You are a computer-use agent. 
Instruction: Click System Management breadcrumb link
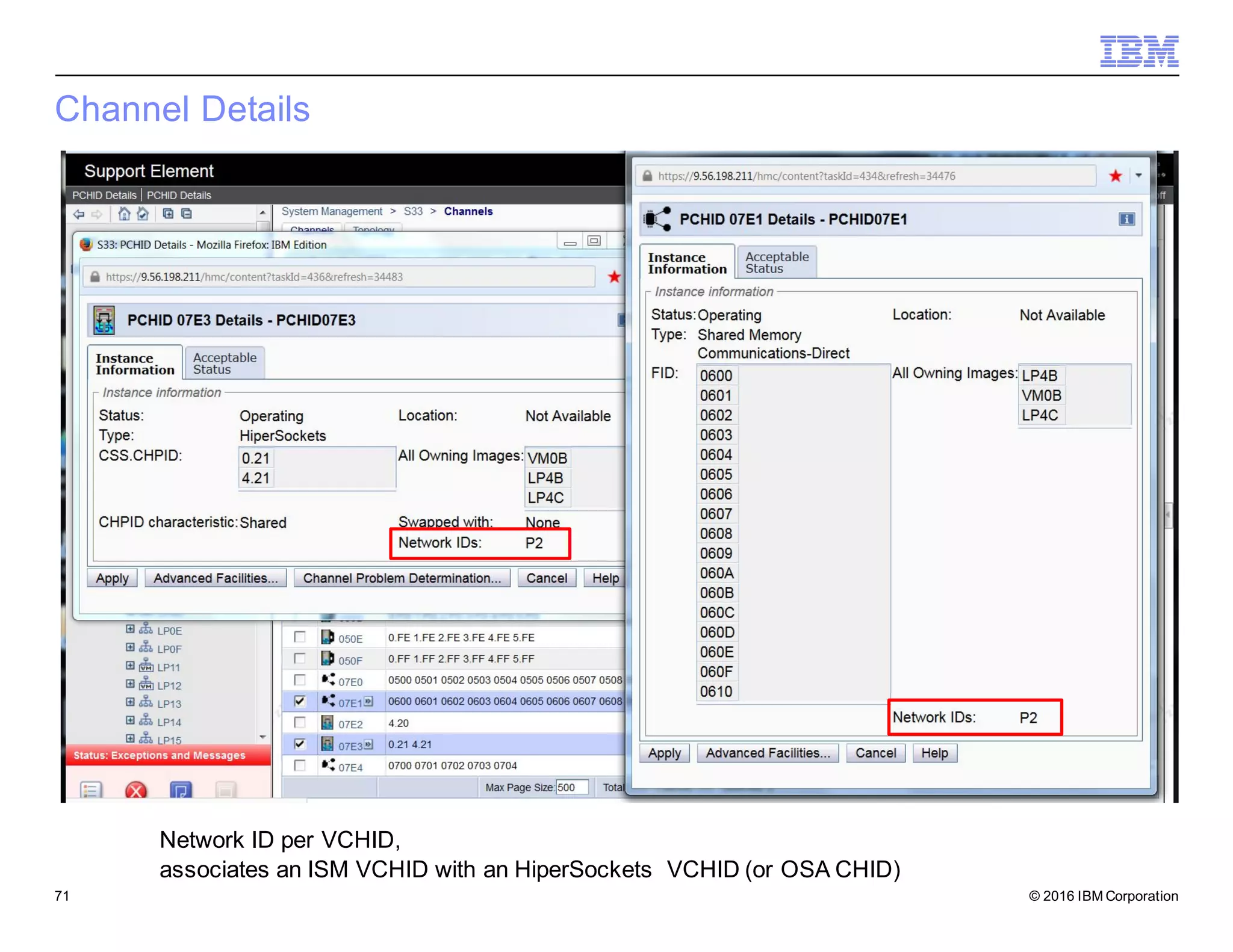tap(332, 211)
